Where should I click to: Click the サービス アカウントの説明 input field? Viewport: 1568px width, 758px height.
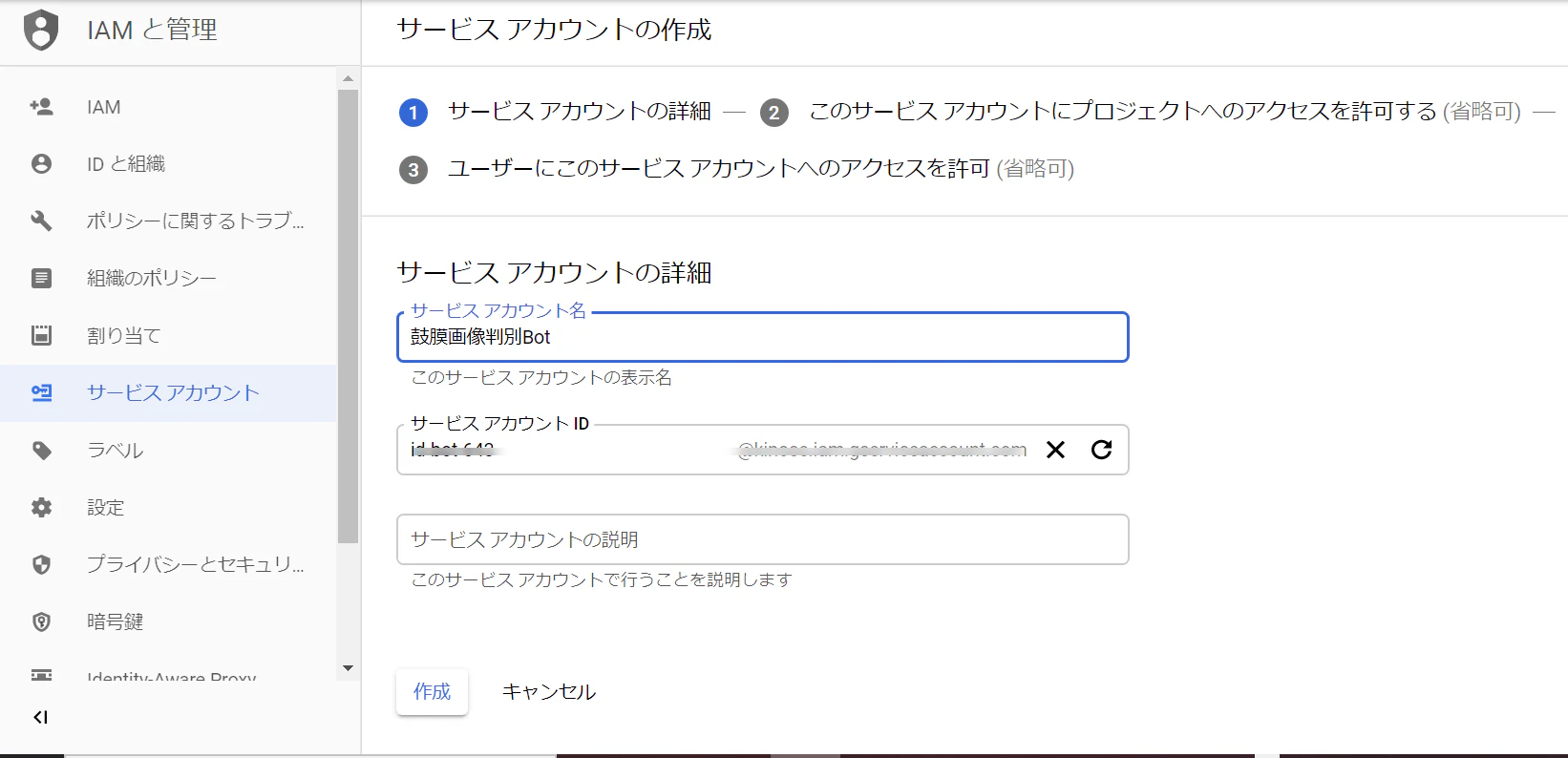(762, 539)
